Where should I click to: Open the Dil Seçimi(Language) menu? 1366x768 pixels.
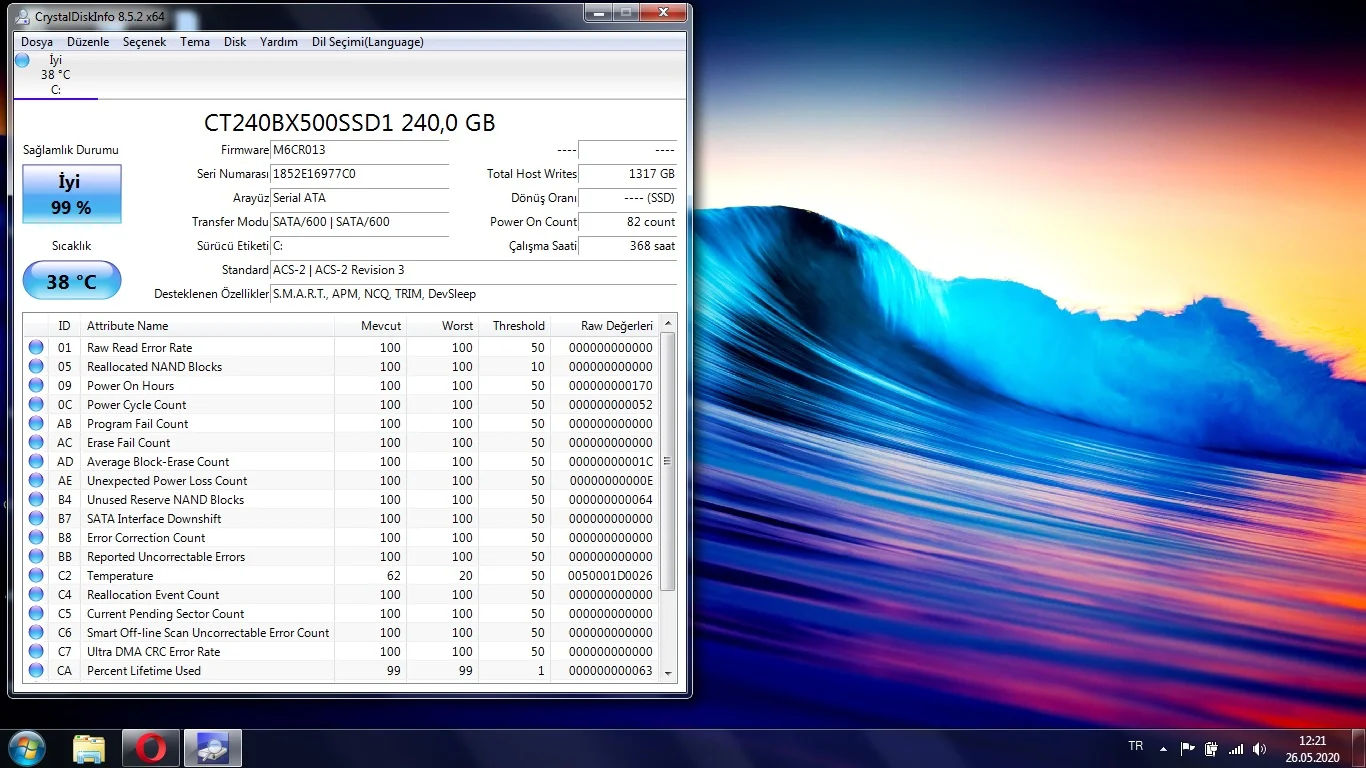point(367,42)
